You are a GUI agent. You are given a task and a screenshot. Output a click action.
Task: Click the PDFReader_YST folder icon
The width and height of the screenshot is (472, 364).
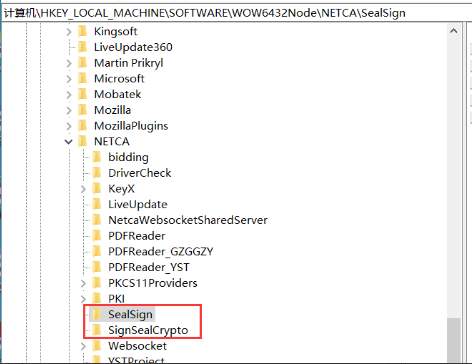pos(97,267)
